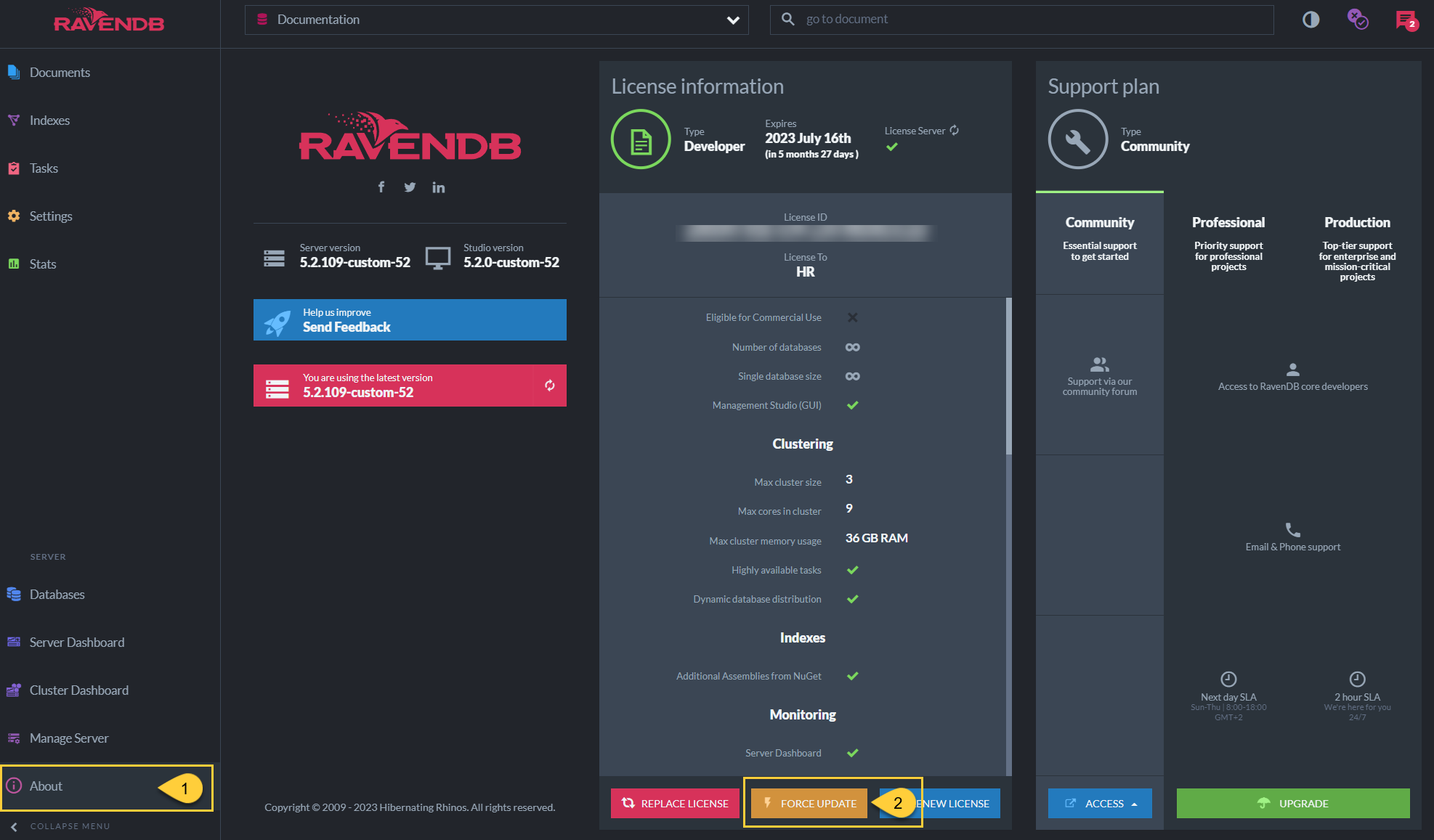Click the Highly available tasks checkmark

(x=853, y=570)
